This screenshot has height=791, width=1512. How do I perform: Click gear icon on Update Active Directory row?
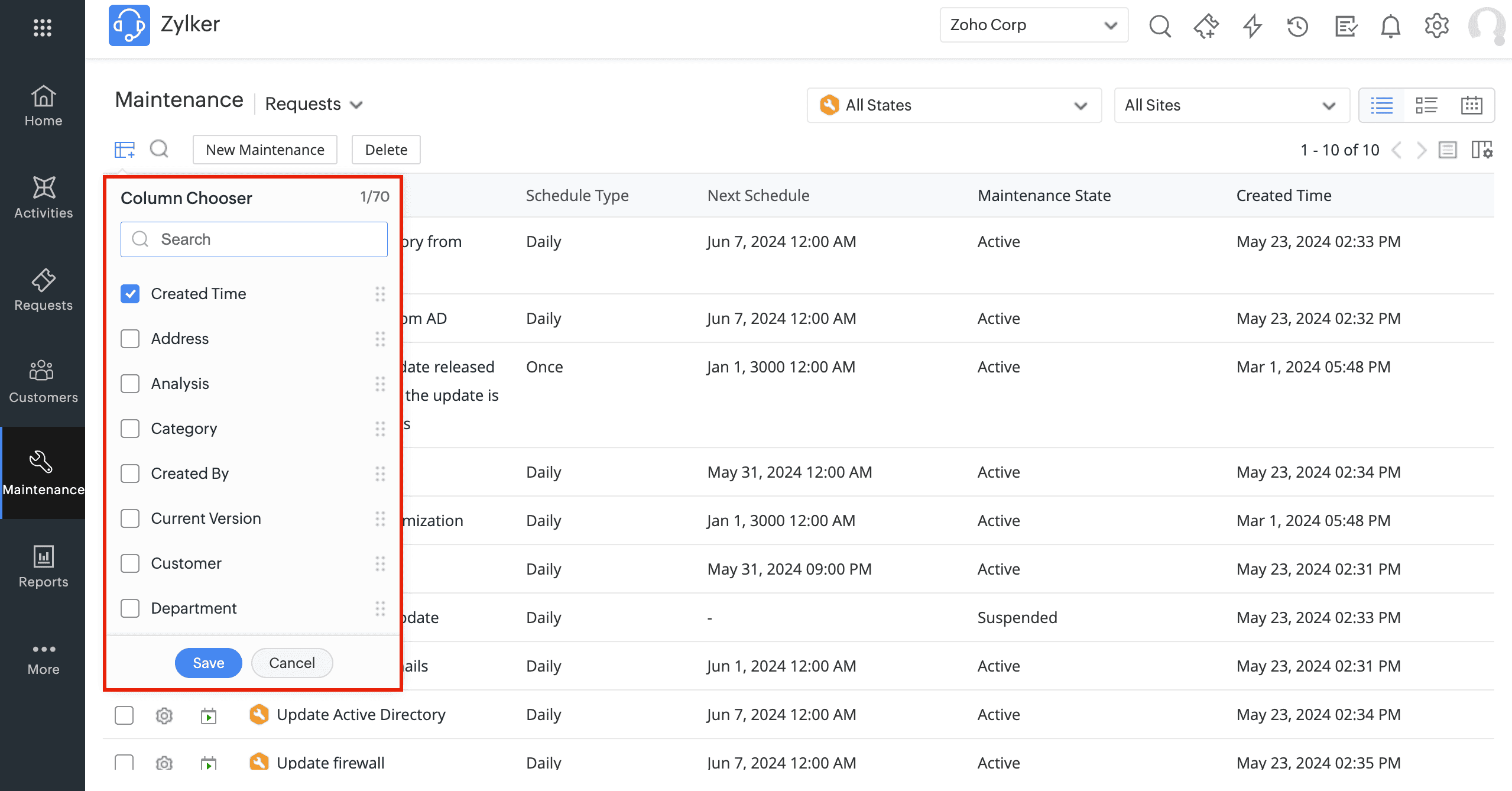pyautogui.click(x=164, y=715)
